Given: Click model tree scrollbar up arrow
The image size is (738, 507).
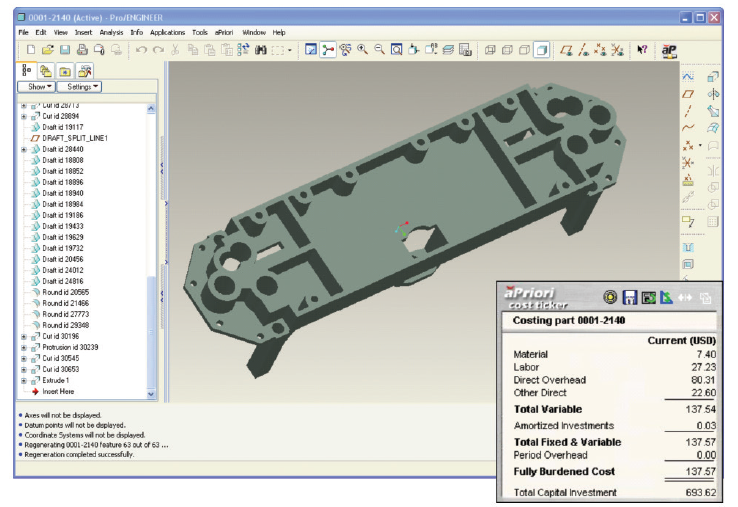Looking at the screenshot, I should coord(151,108).
